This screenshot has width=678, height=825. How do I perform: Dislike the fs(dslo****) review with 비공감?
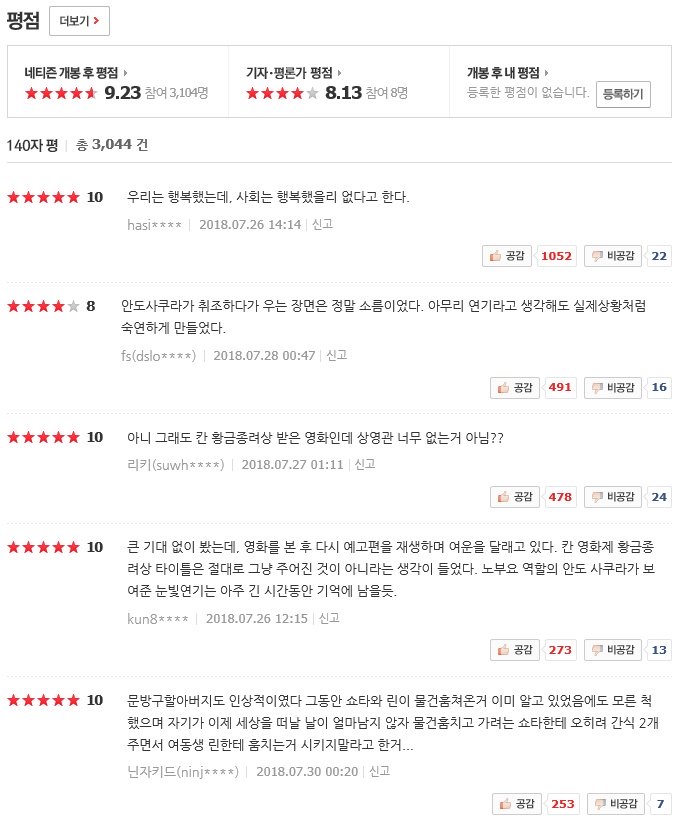tap(613, 388)
